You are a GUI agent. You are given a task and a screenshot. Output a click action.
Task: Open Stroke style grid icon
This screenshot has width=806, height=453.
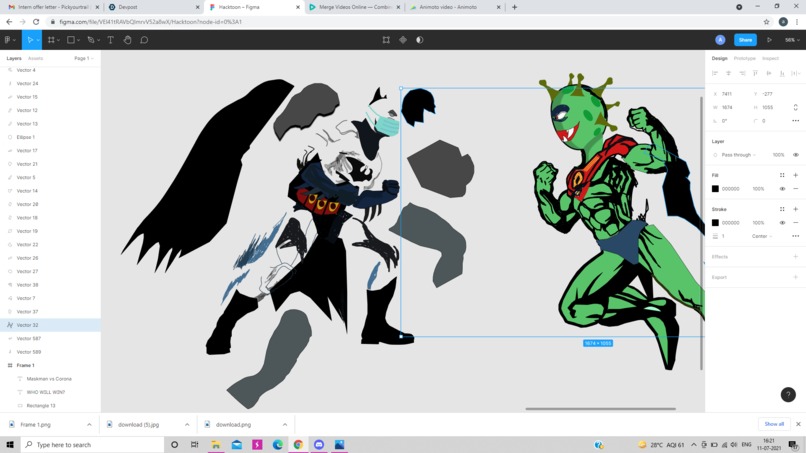click(x=782, y=209)
